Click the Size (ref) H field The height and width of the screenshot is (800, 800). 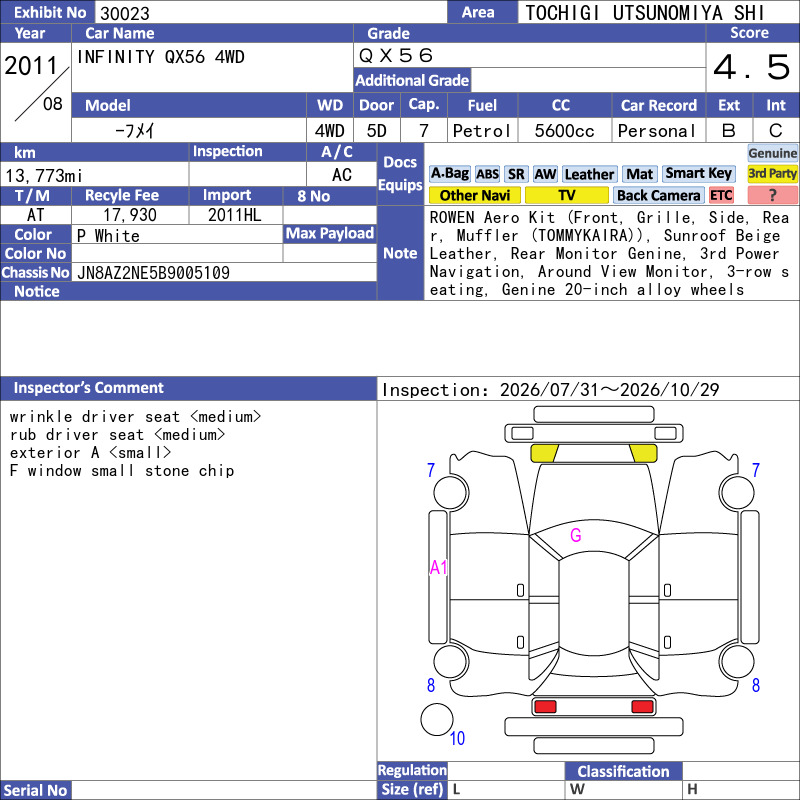pyautogui.click(x=741, y=790)
